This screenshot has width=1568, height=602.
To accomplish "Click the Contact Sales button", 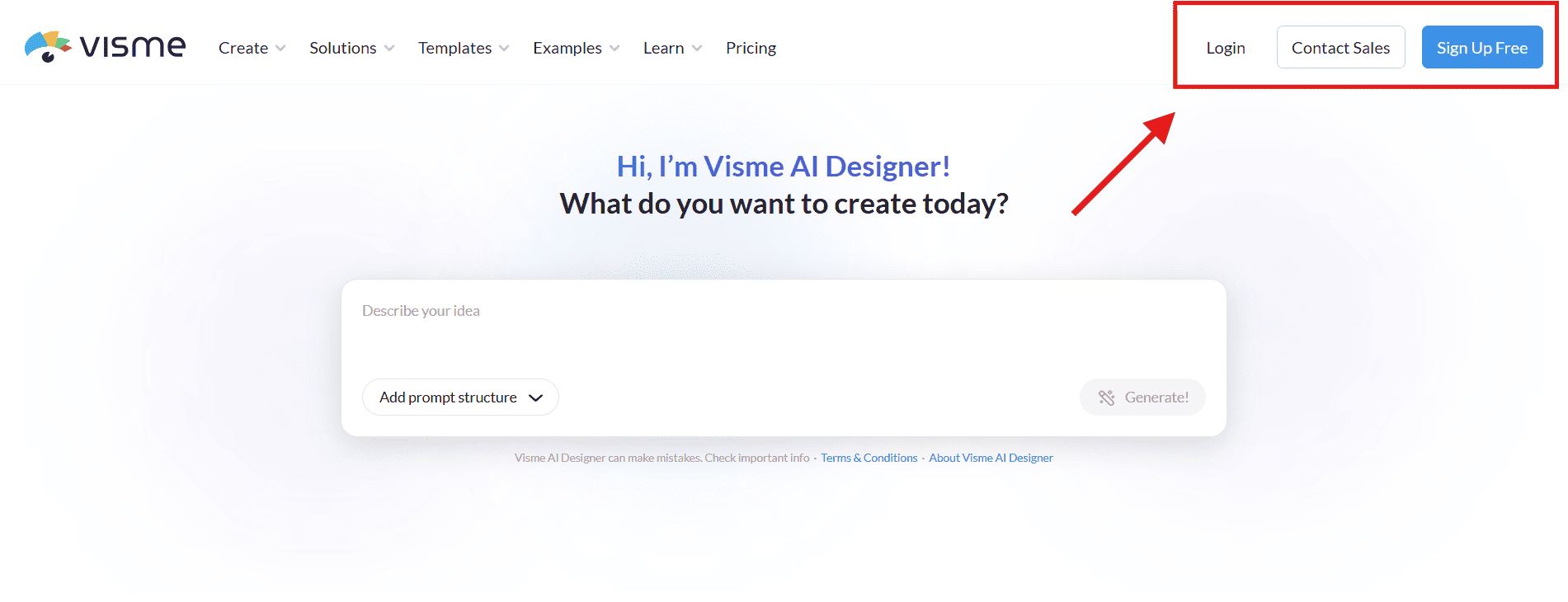I will pos(1340,47).
